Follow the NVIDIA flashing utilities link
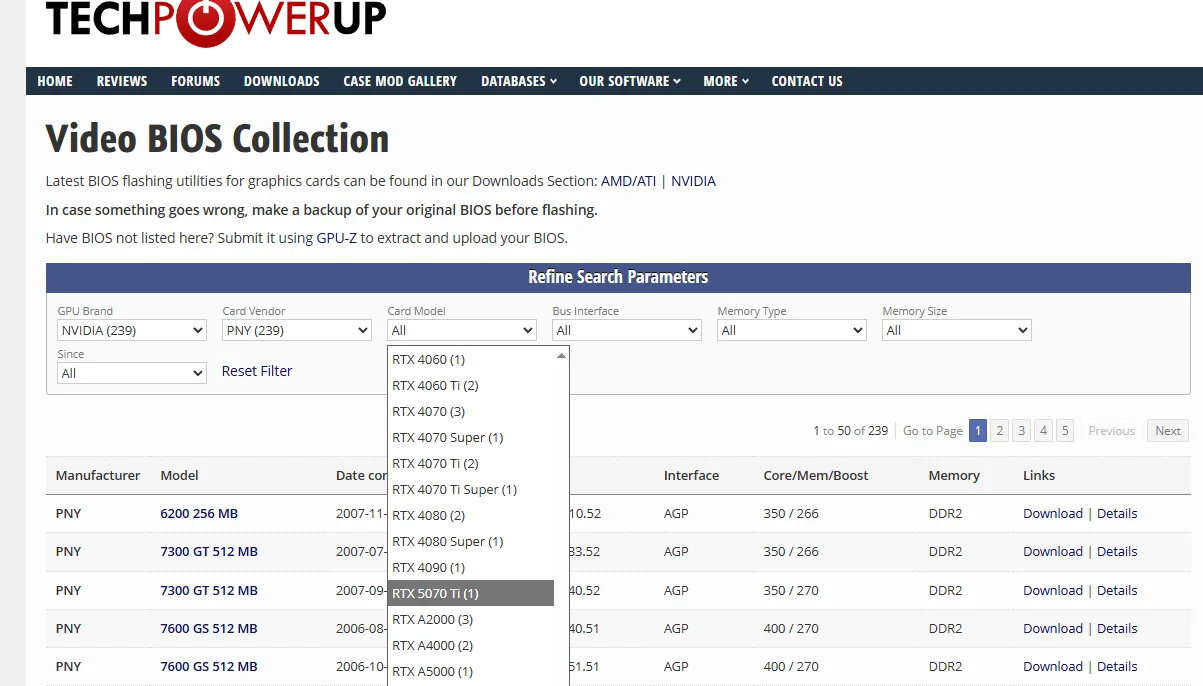 tap(693, 181)
